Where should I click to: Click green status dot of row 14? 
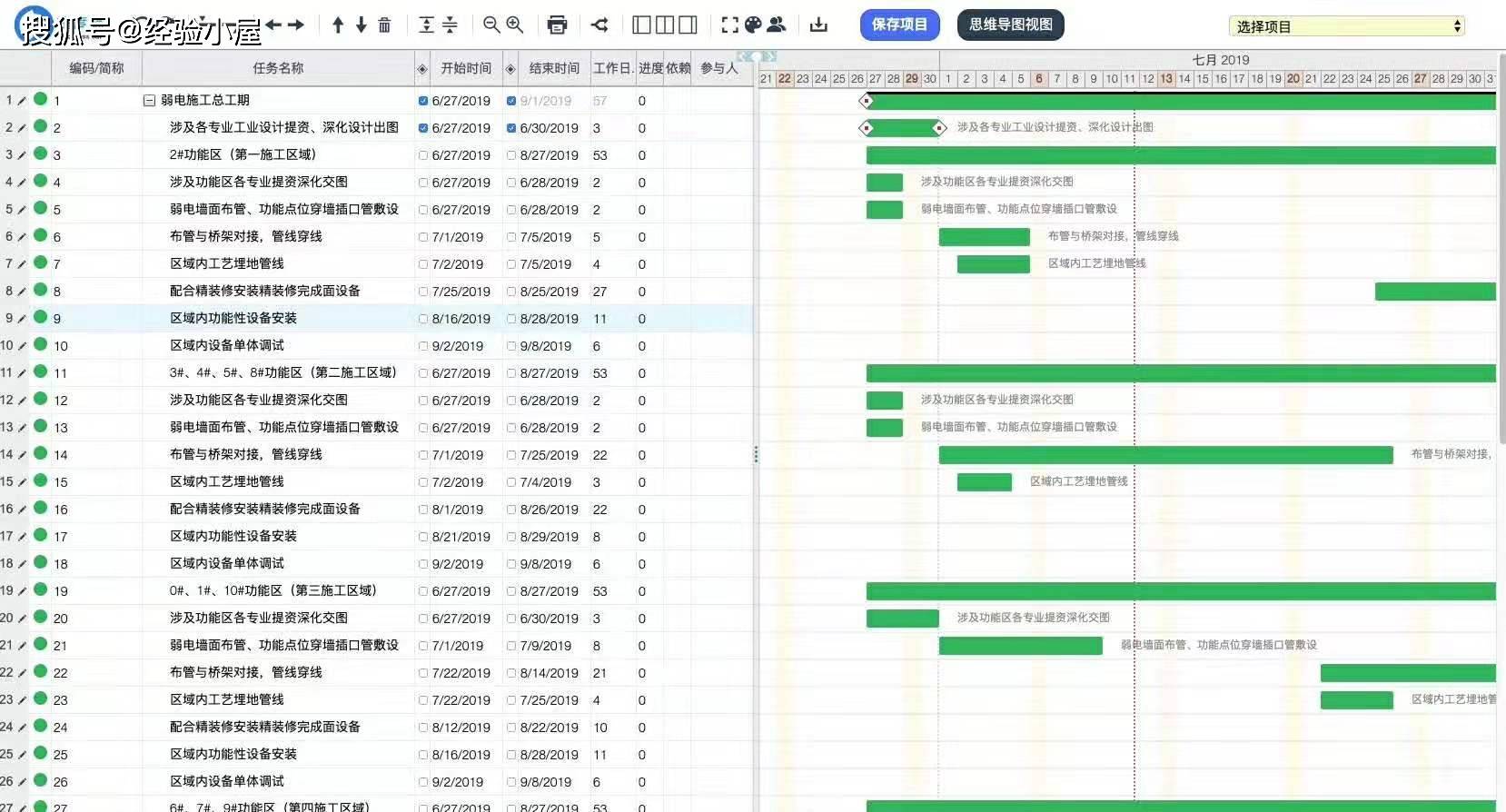coord(40,454)
